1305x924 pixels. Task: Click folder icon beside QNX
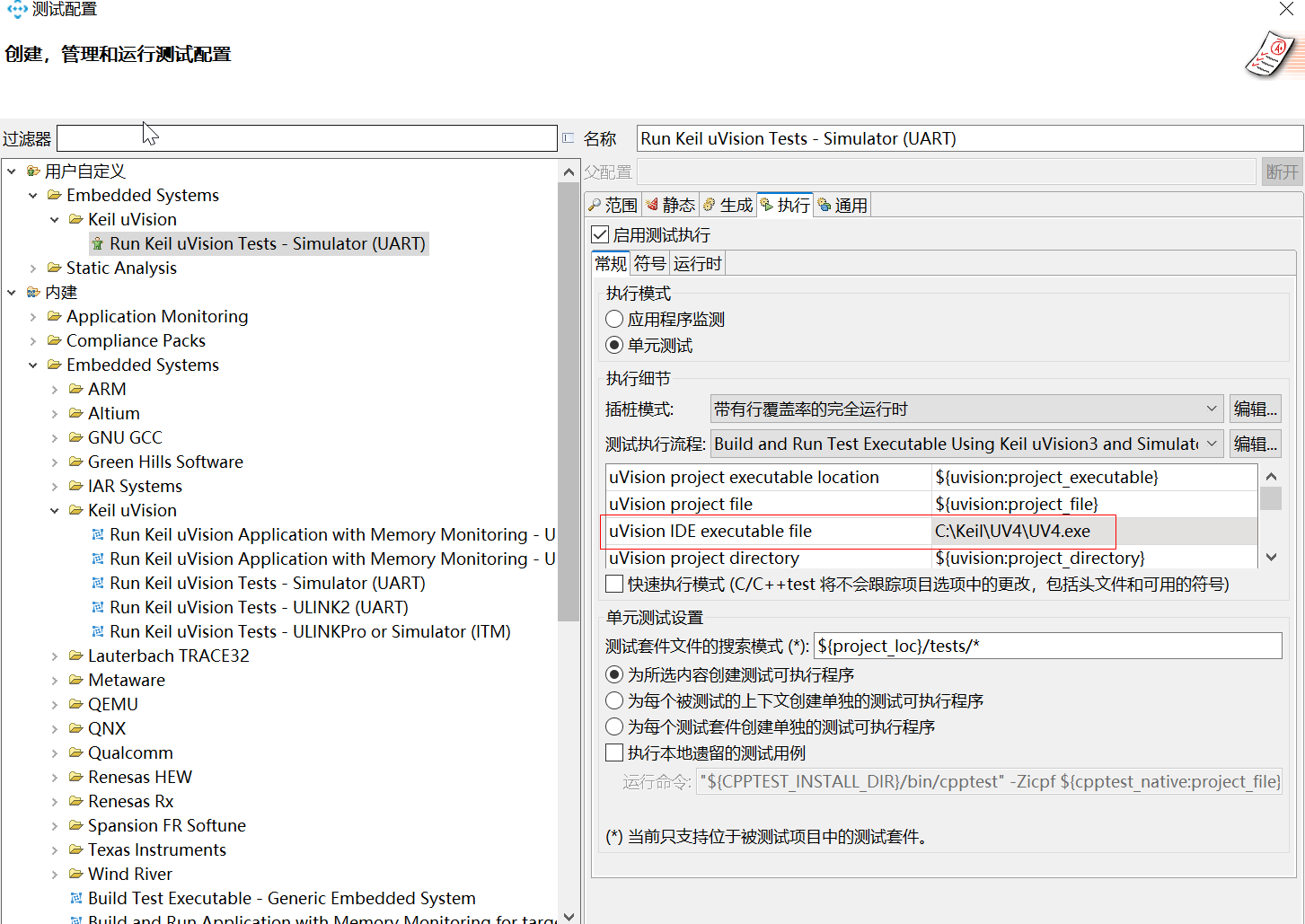pyautogui.click(x=76, y=728)
